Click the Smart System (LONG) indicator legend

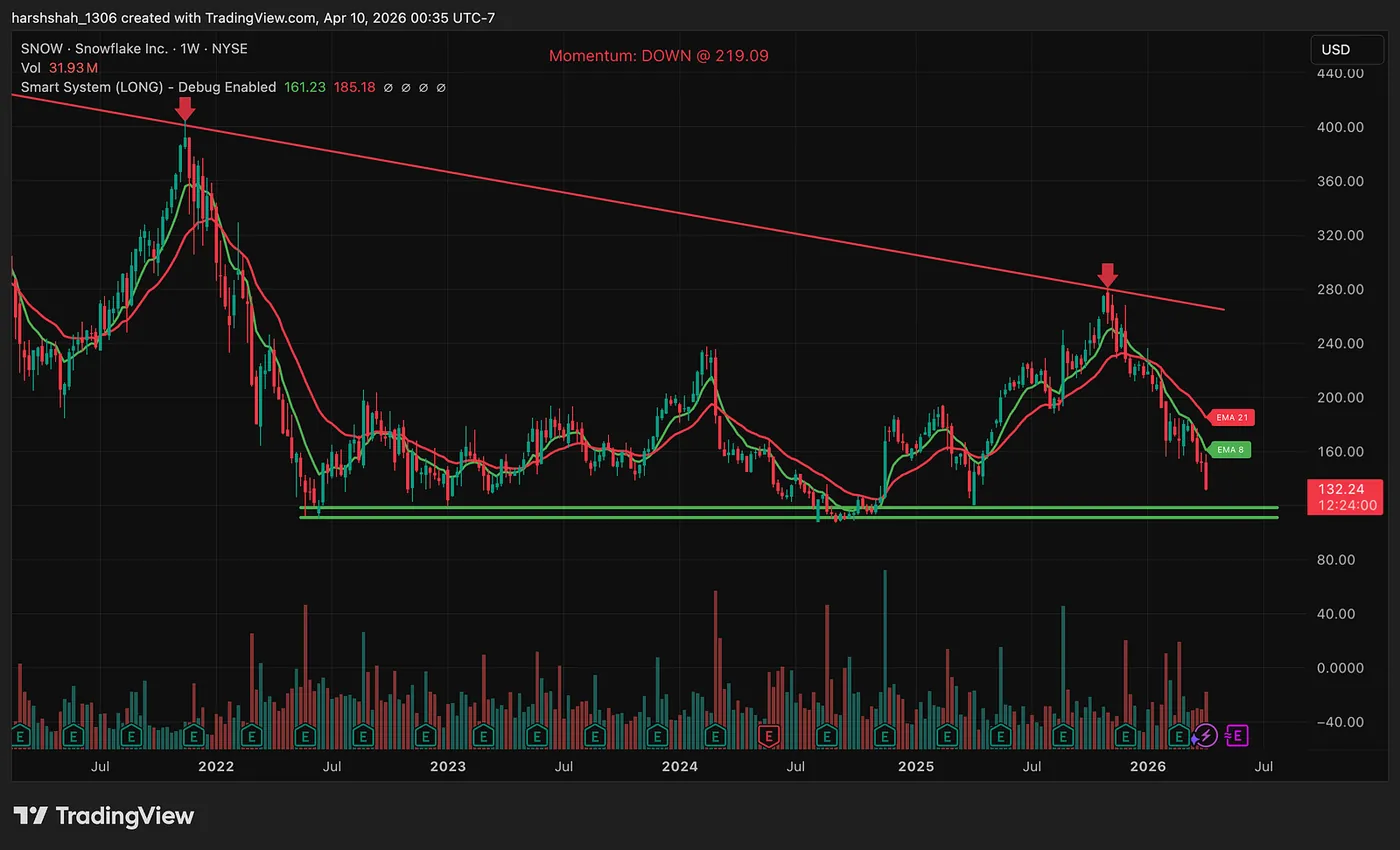[148, 87]
